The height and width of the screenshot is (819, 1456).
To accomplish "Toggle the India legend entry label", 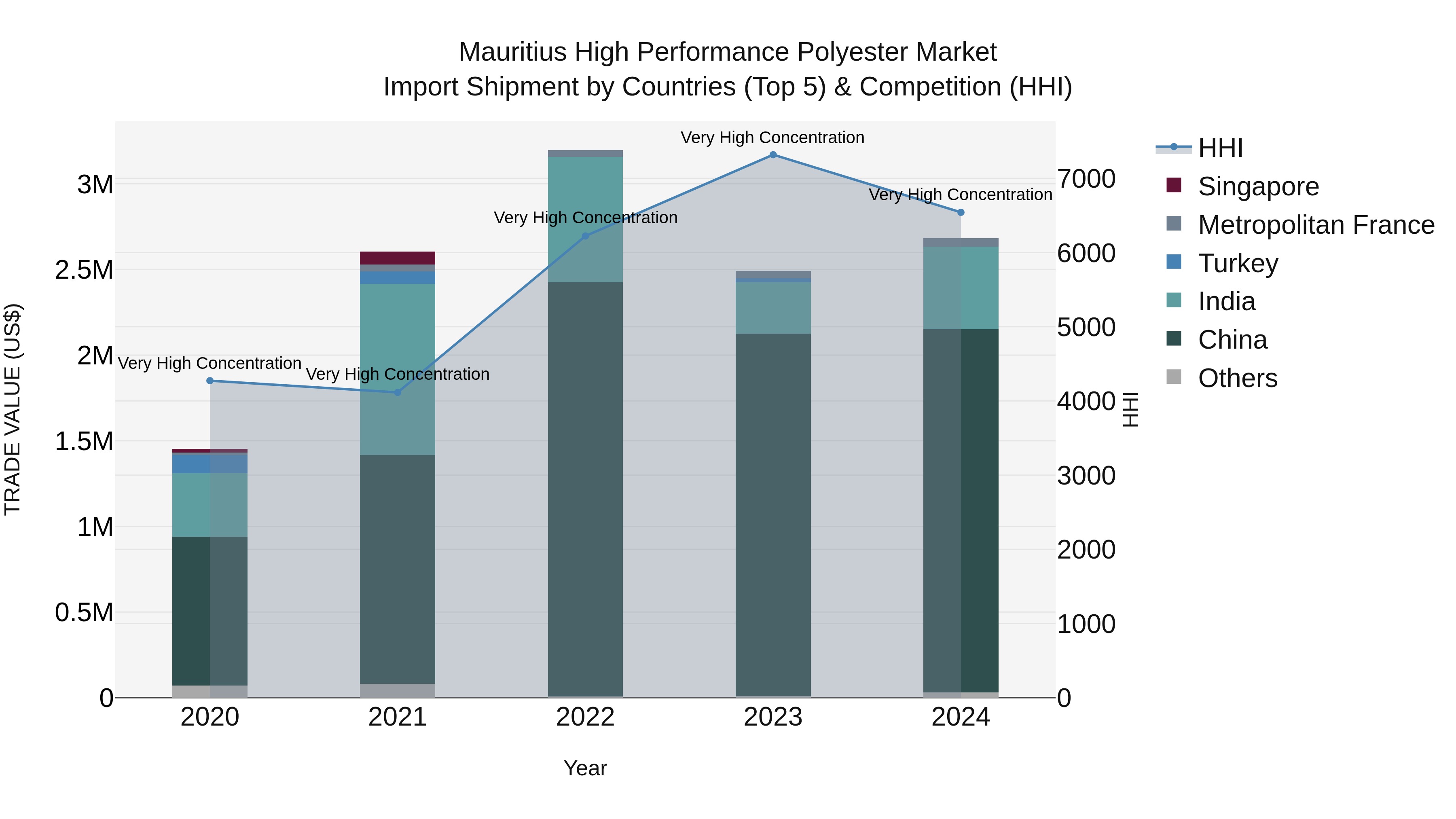I will (x=1227, y=301).
